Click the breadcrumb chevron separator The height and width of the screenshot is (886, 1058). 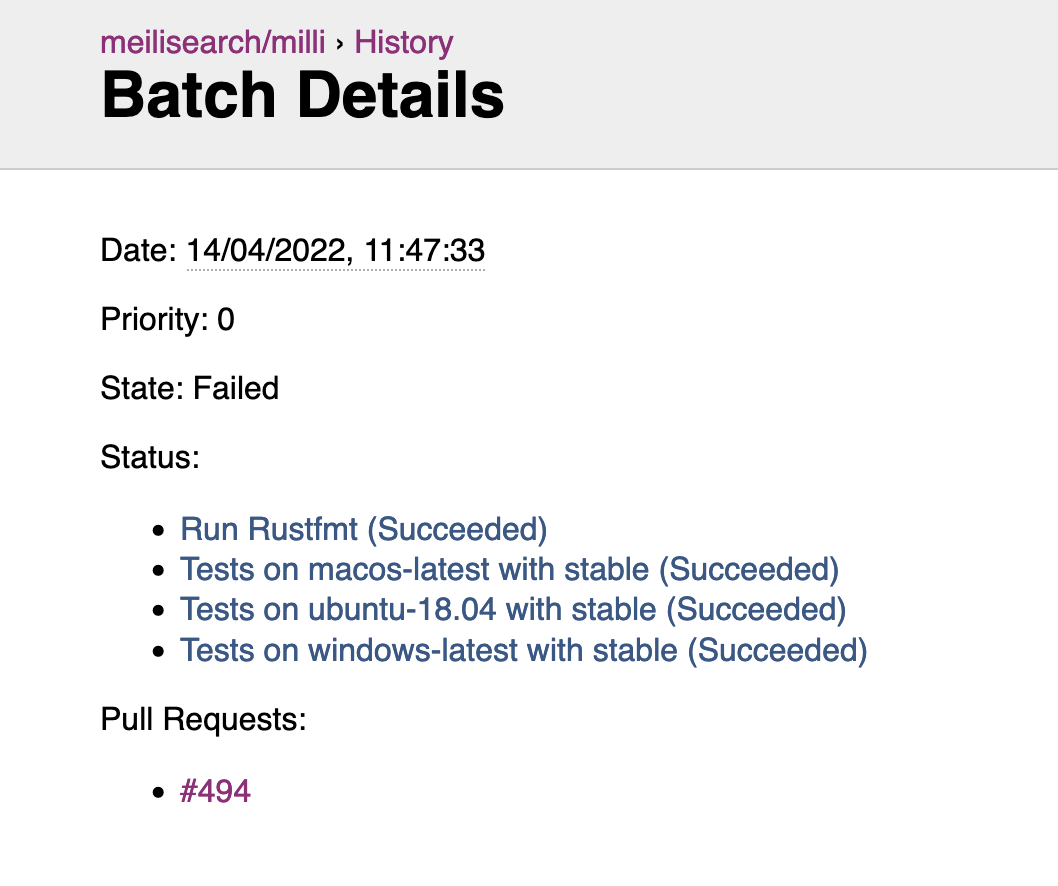(x=340, y=45)
